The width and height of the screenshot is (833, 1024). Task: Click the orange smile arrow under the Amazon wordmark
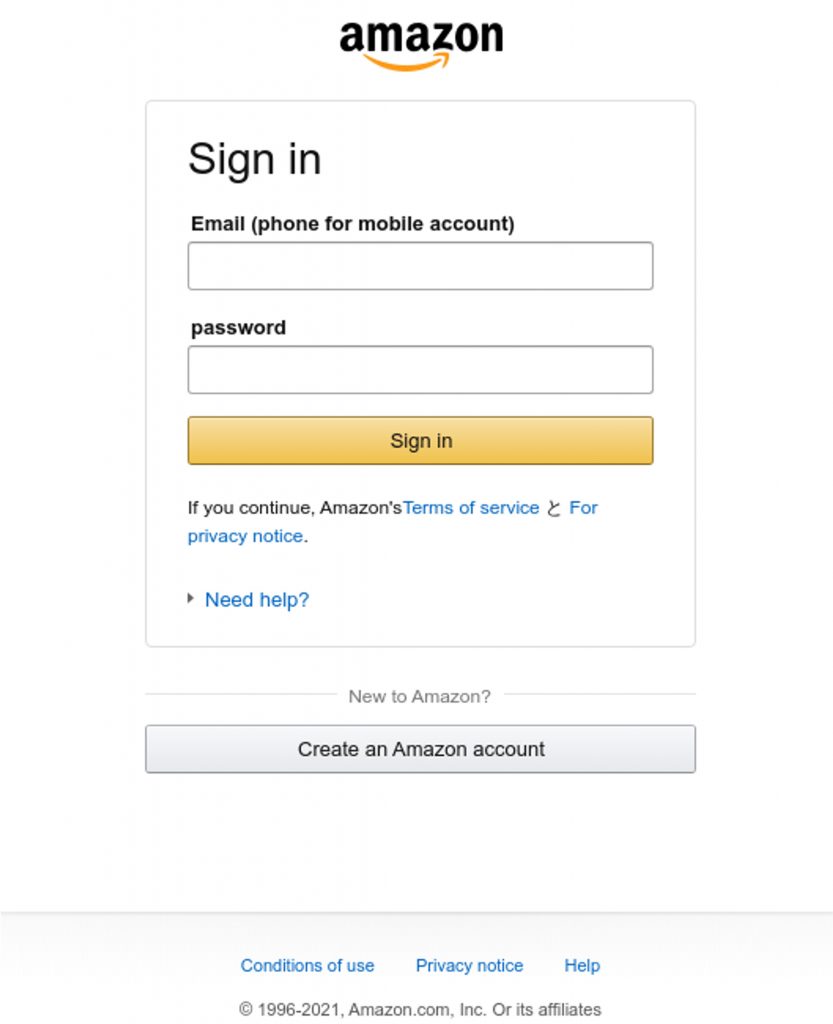click(x=405, y=64)
